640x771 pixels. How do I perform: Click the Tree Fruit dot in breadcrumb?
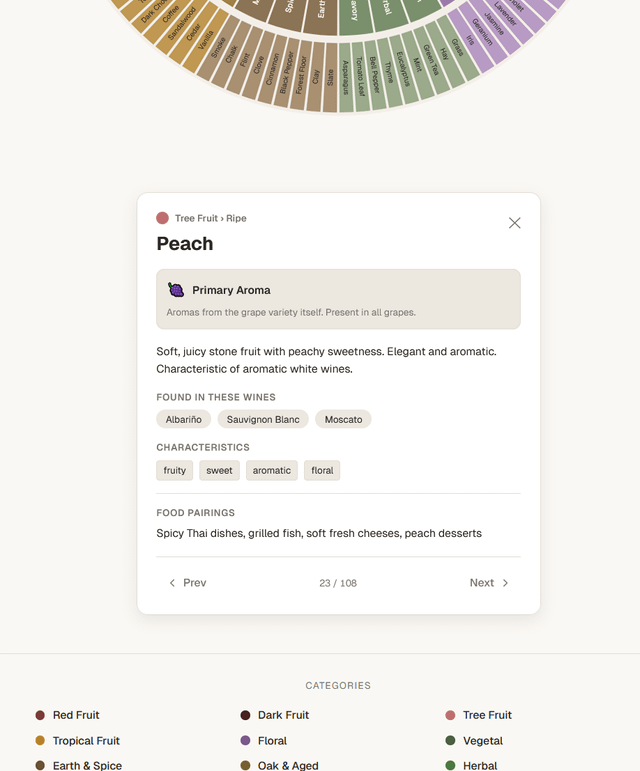pos(162,218)
